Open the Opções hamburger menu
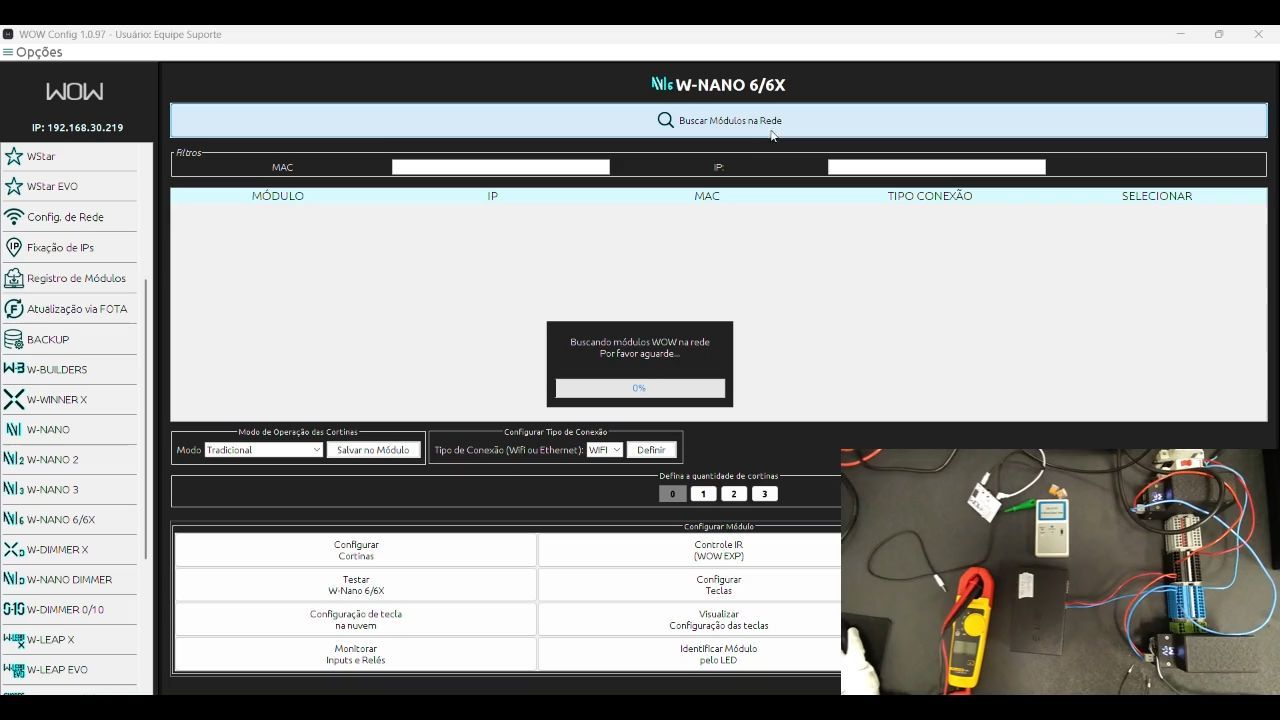The height and width of the screenshot is (720, 1280). pos(8,52)
